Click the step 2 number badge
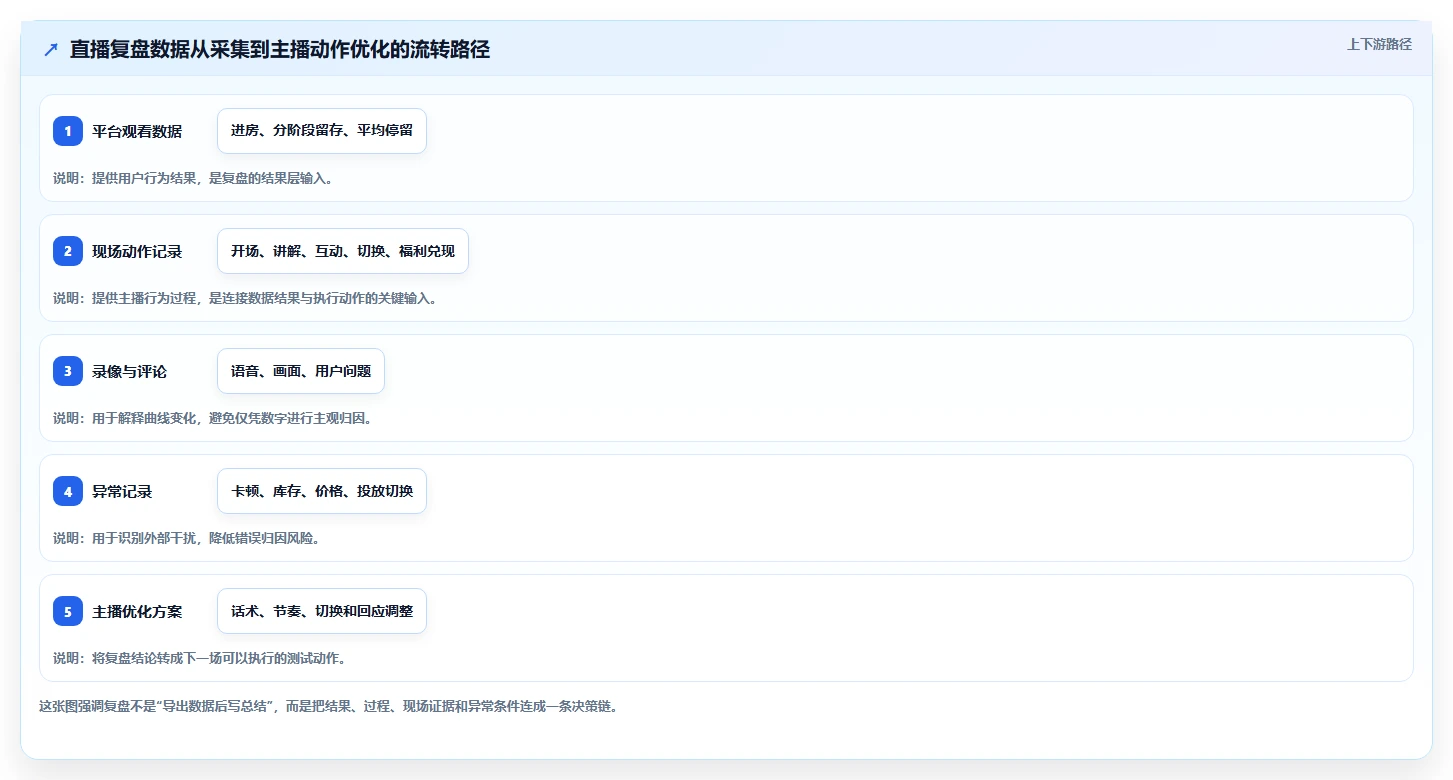The height and width of the screenshot is (780, 1453). (68, 251)
